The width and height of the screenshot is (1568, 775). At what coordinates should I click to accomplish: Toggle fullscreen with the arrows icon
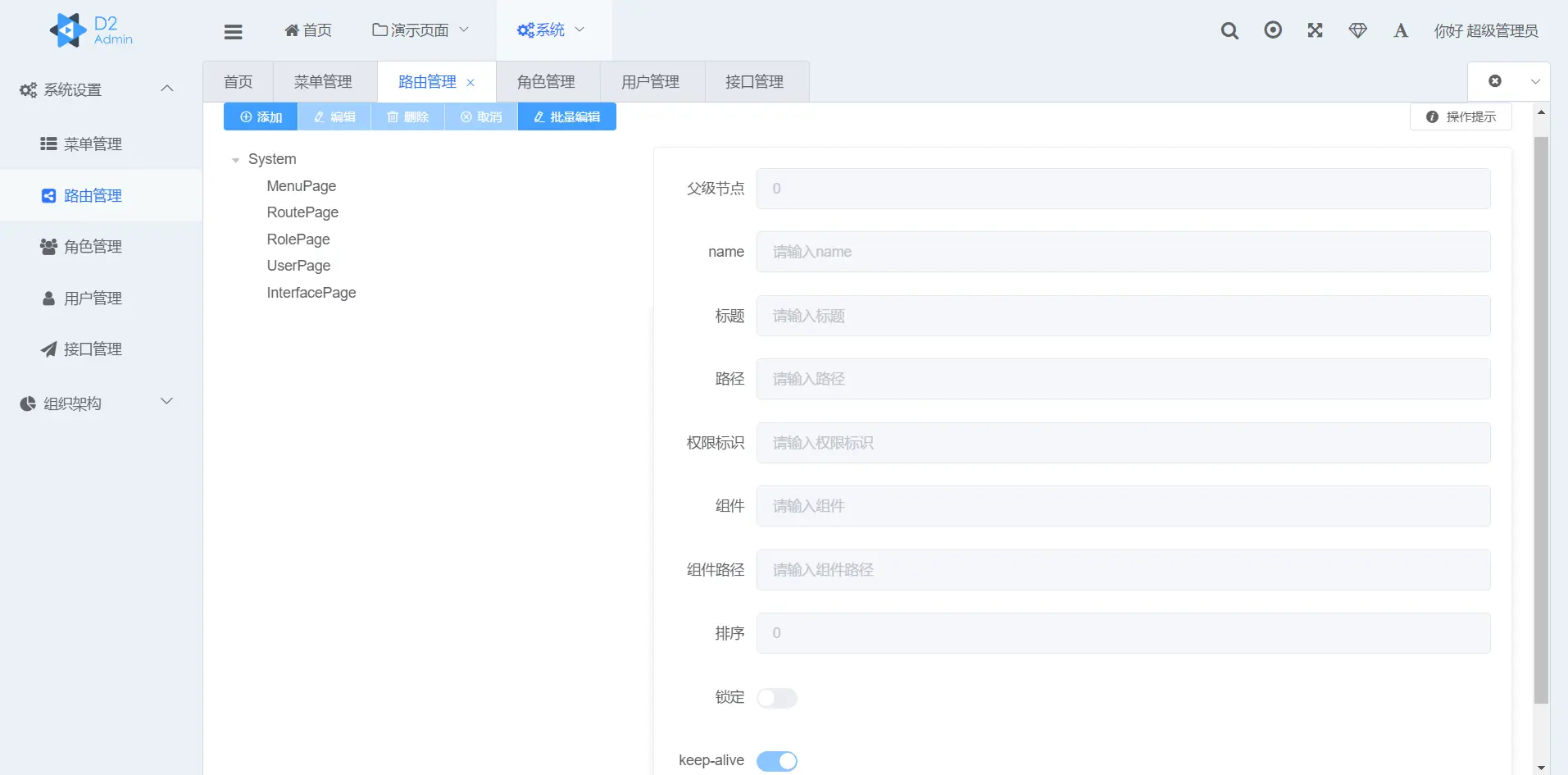pyautogui.click(x=1316, y=30)
